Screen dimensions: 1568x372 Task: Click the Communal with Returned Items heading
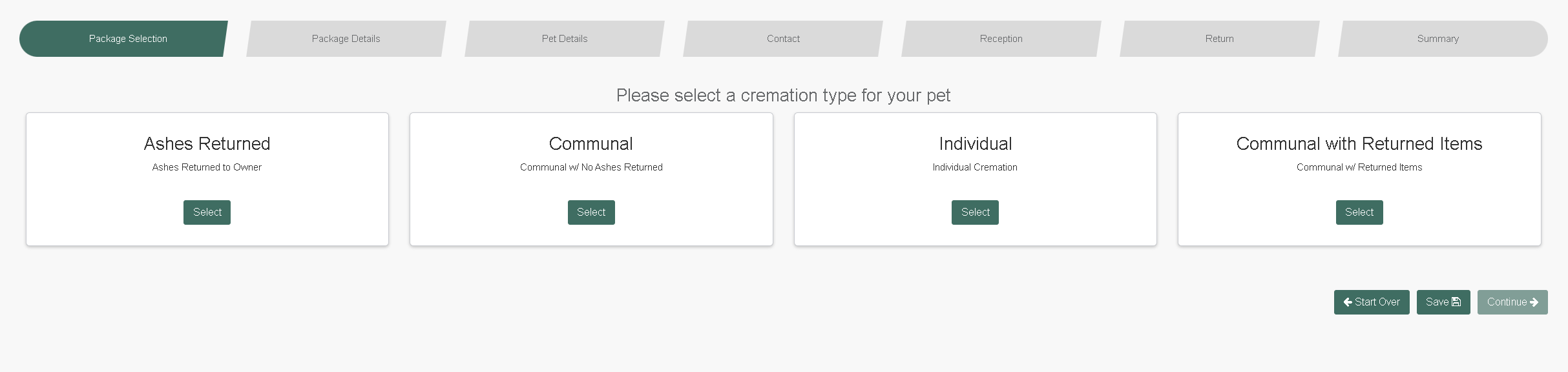[x=1359, y=143]
